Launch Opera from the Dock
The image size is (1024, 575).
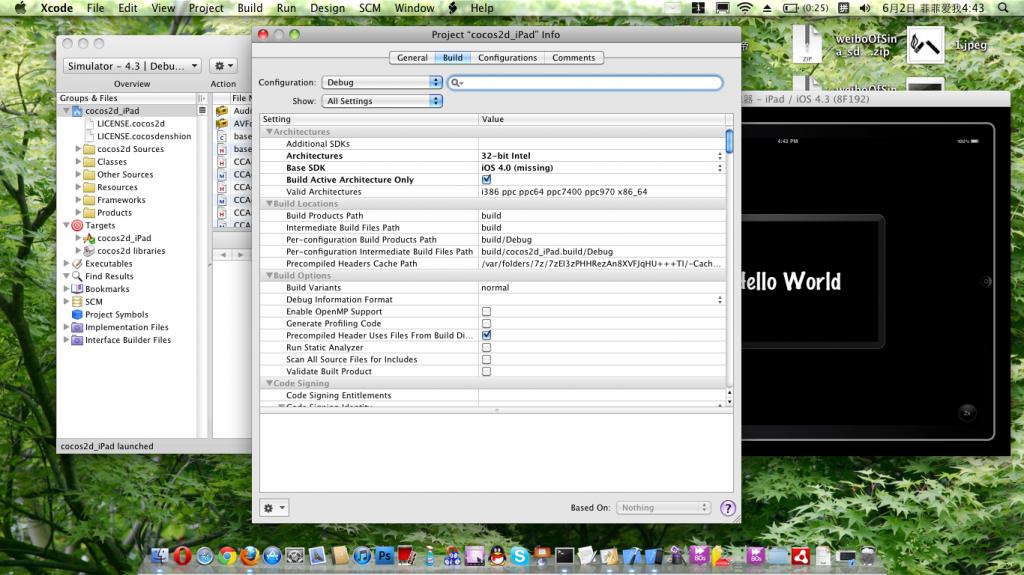pyautogui.click(x=182, y=556)
